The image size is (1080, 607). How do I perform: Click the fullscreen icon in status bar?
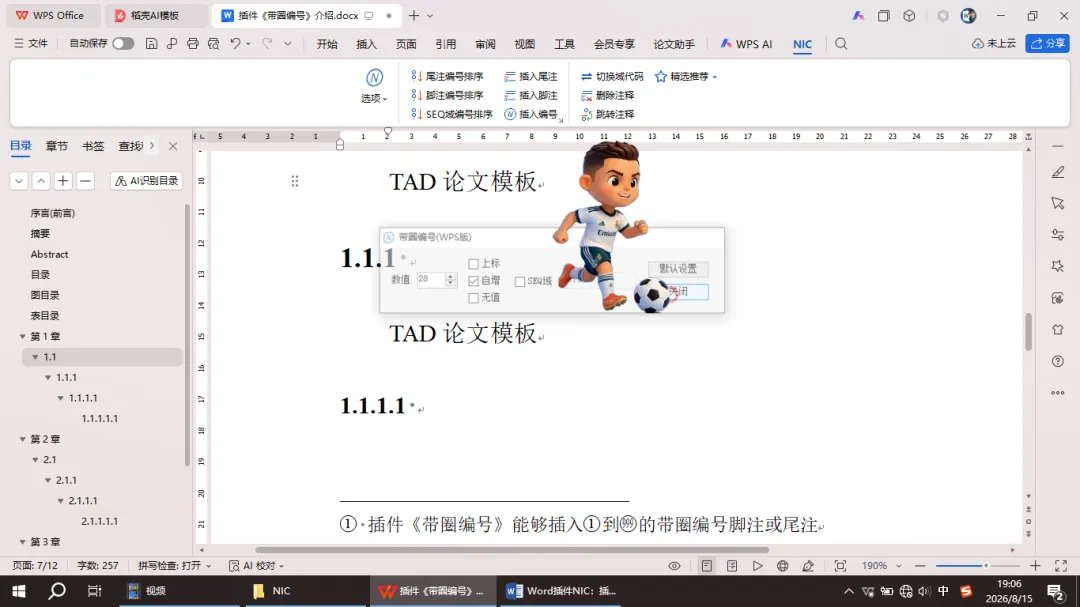[1061, 566]
